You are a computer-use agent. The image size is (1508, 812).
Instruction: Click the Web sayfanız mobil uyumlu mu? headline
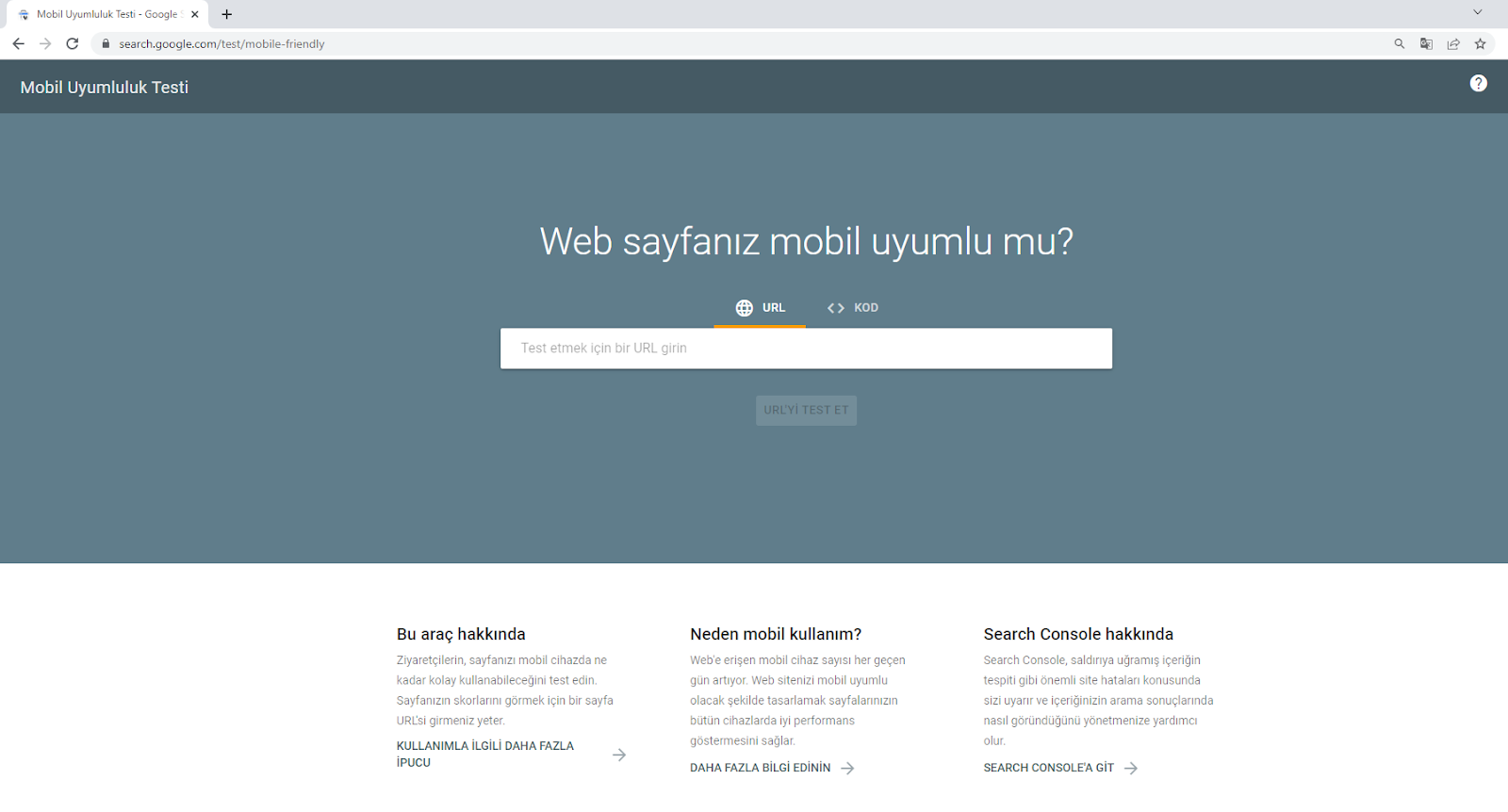click(x=807, y=241)
